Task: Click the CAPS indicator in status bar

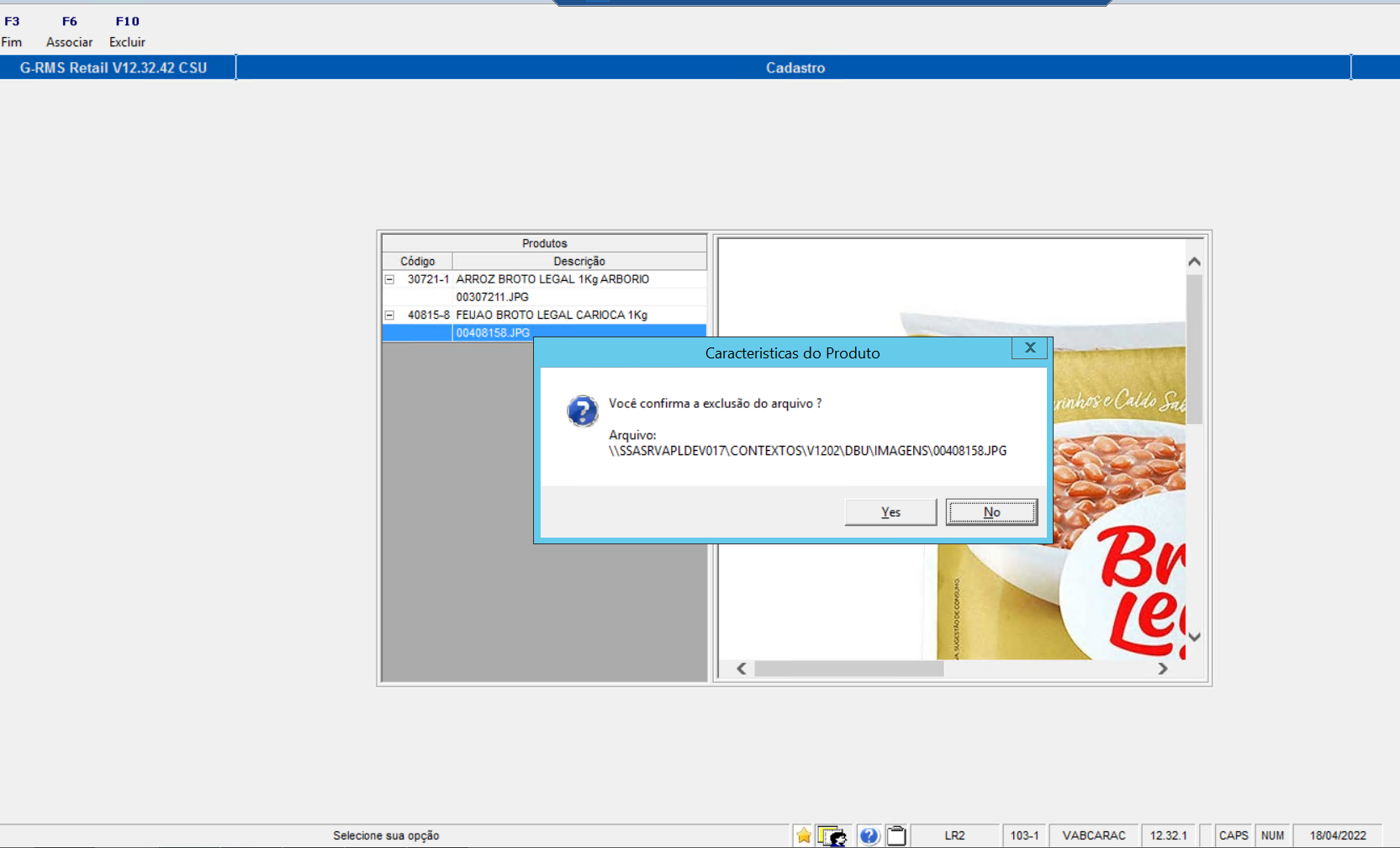Action: click(1234, 835)
